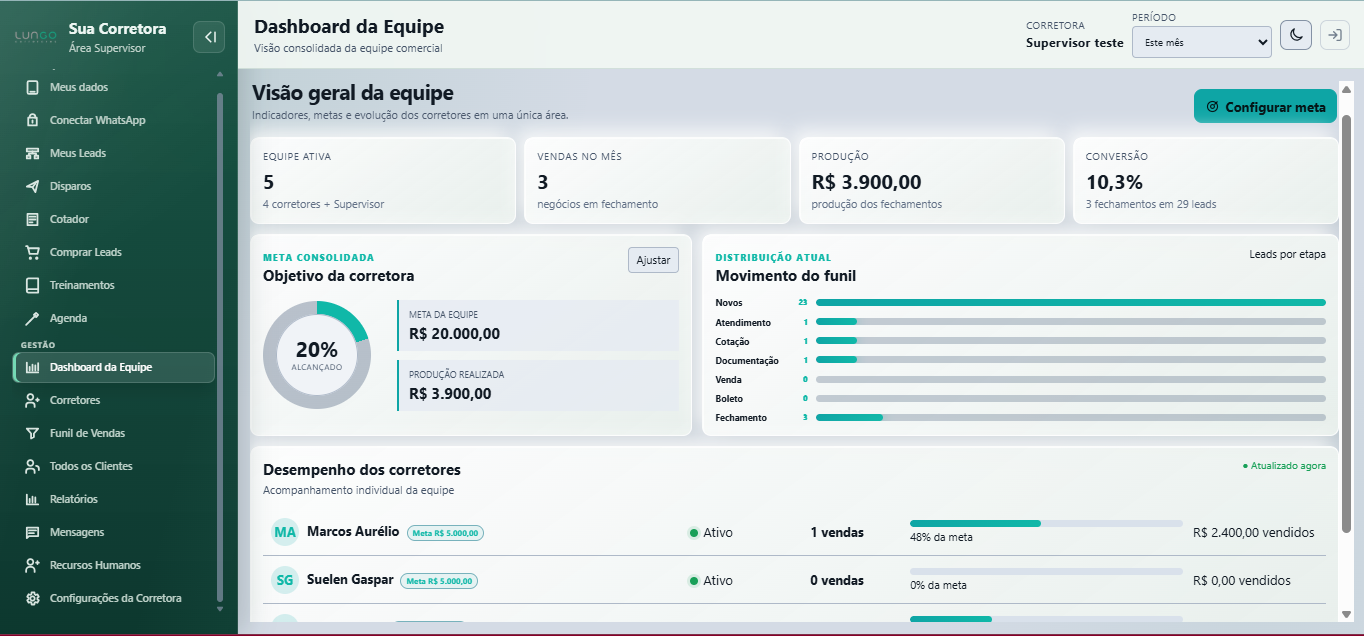Click the target icon on Configurar meta

pos(1213,107)
